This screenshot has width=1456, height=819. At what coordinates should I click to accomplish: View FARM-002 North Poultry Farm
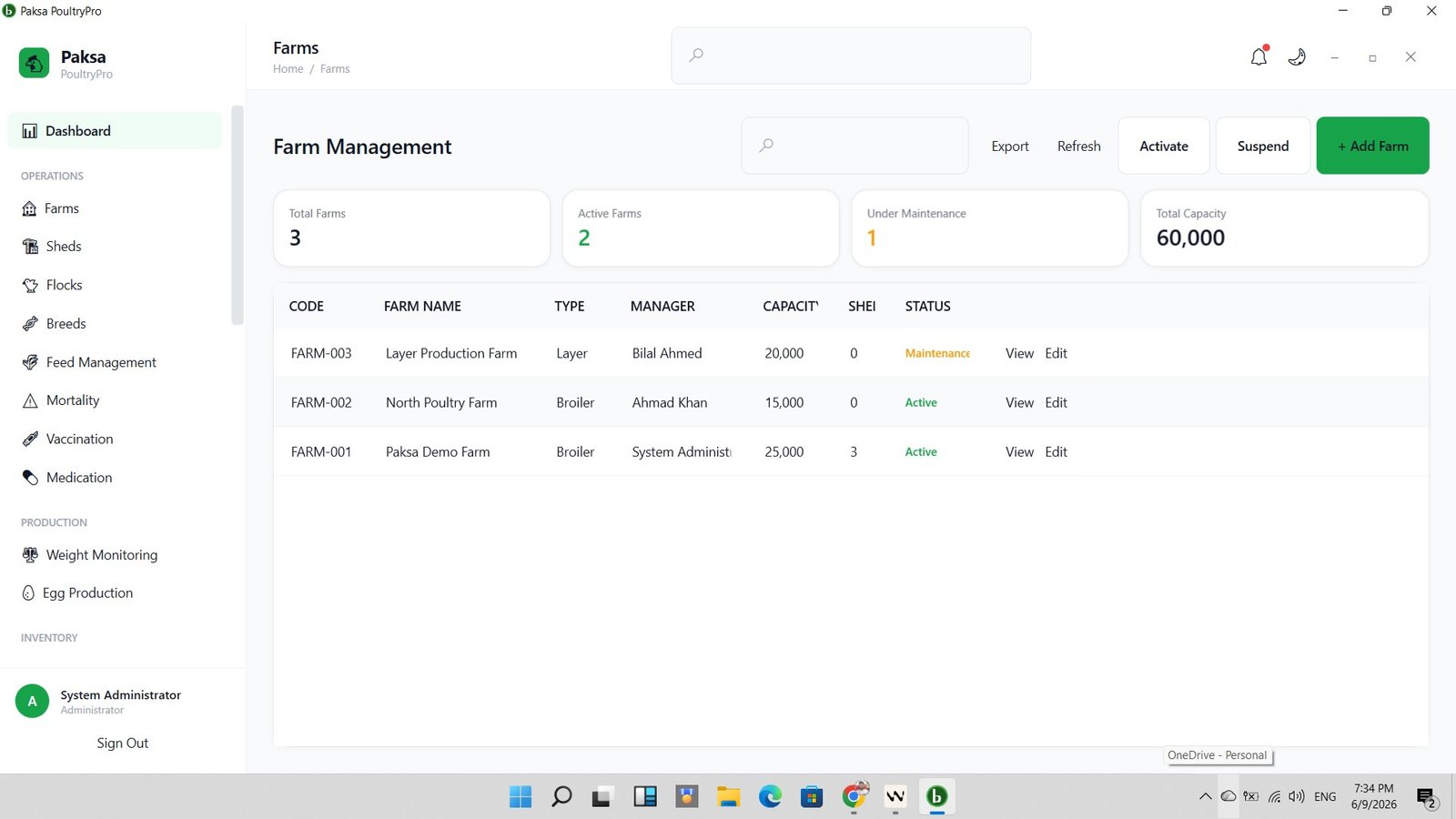coord(1019,402)
